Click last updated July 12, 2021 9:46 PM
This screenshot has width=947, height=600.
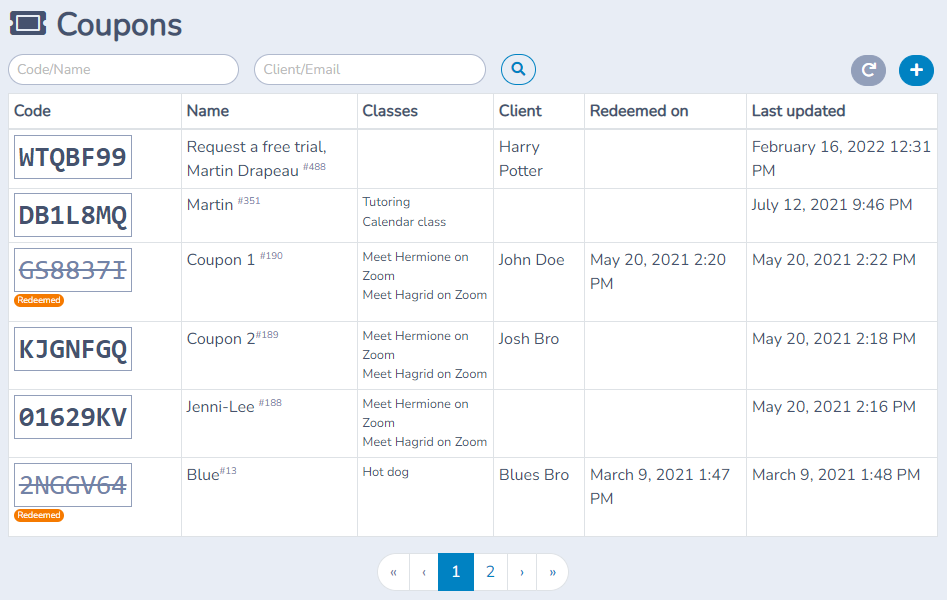coord(832,205)
